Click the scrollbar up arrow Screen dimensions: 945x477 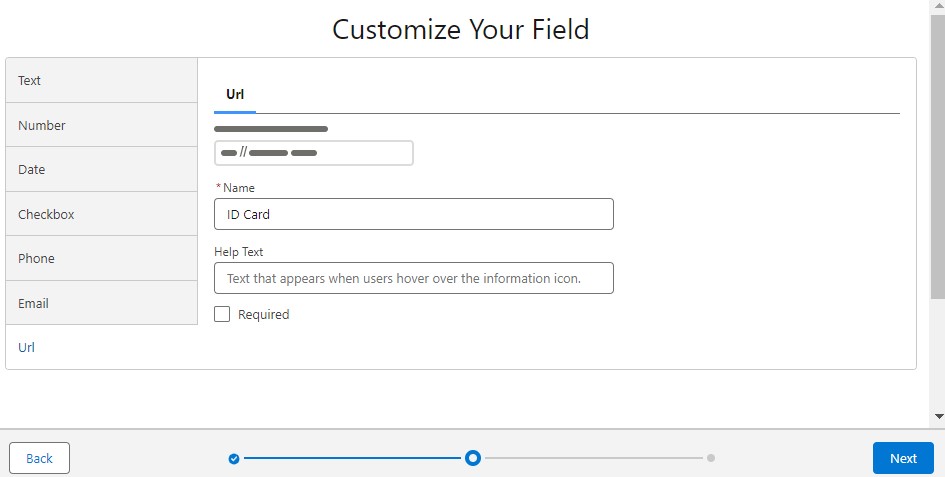(938, 8)
